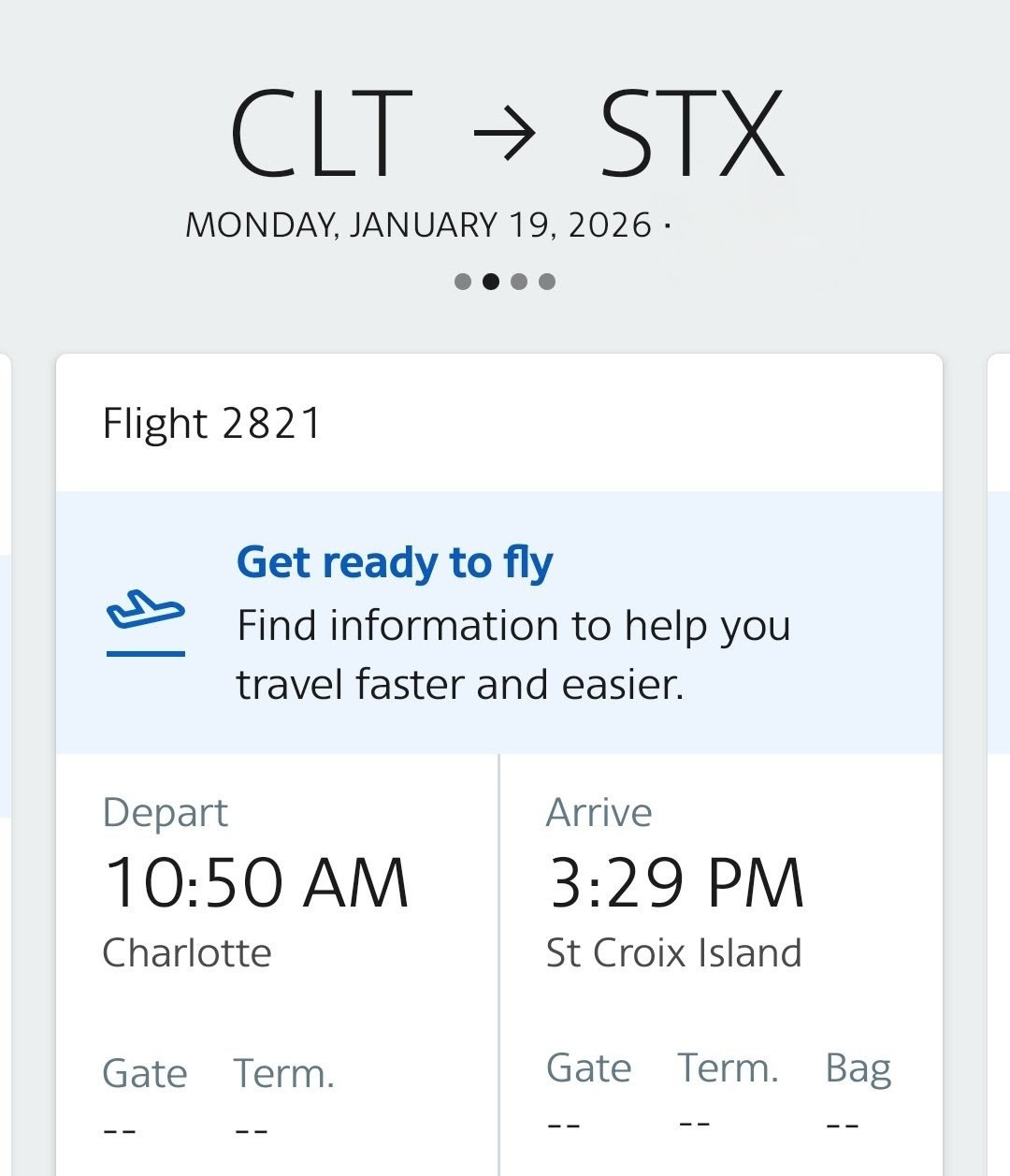Select the Flight 2821 card header

point(212,423)
